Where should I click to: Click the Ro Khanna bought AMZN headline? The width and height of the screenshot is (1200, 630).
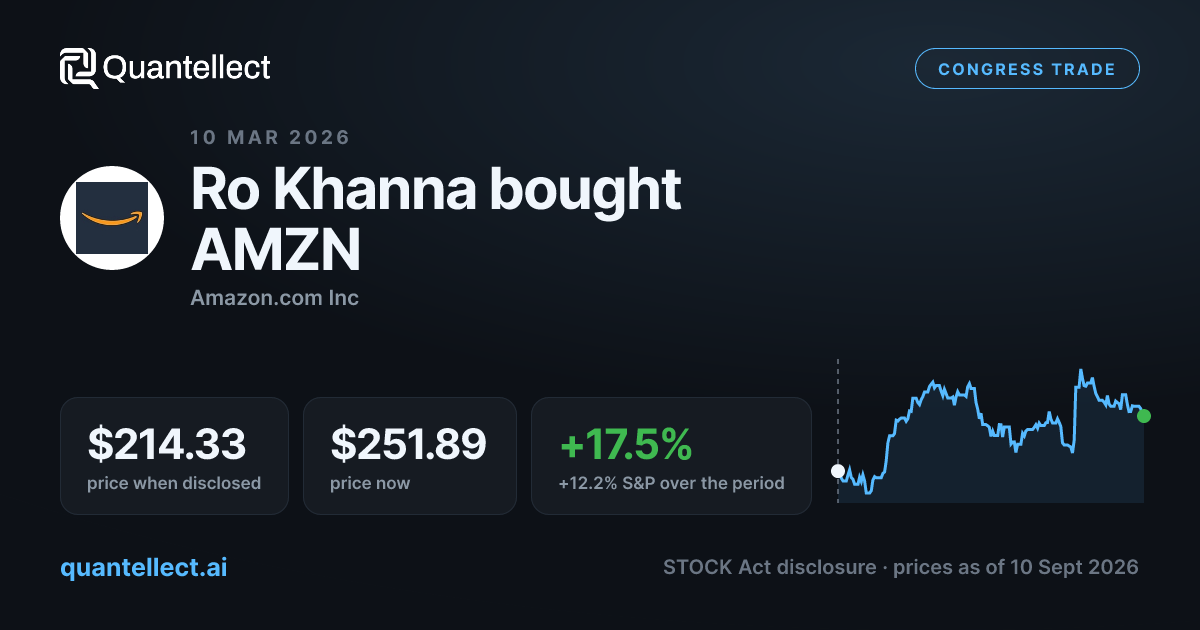(x=436, y=220)
